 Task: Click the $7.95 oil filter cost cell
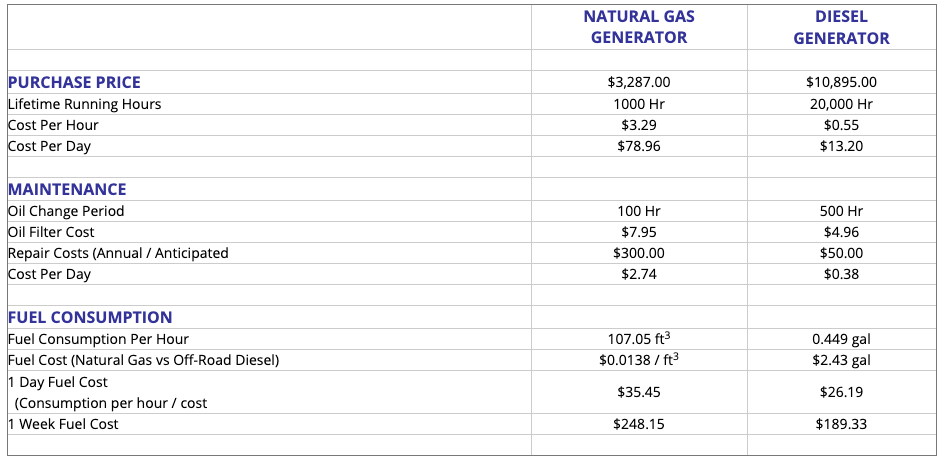(x=639, y=232)
